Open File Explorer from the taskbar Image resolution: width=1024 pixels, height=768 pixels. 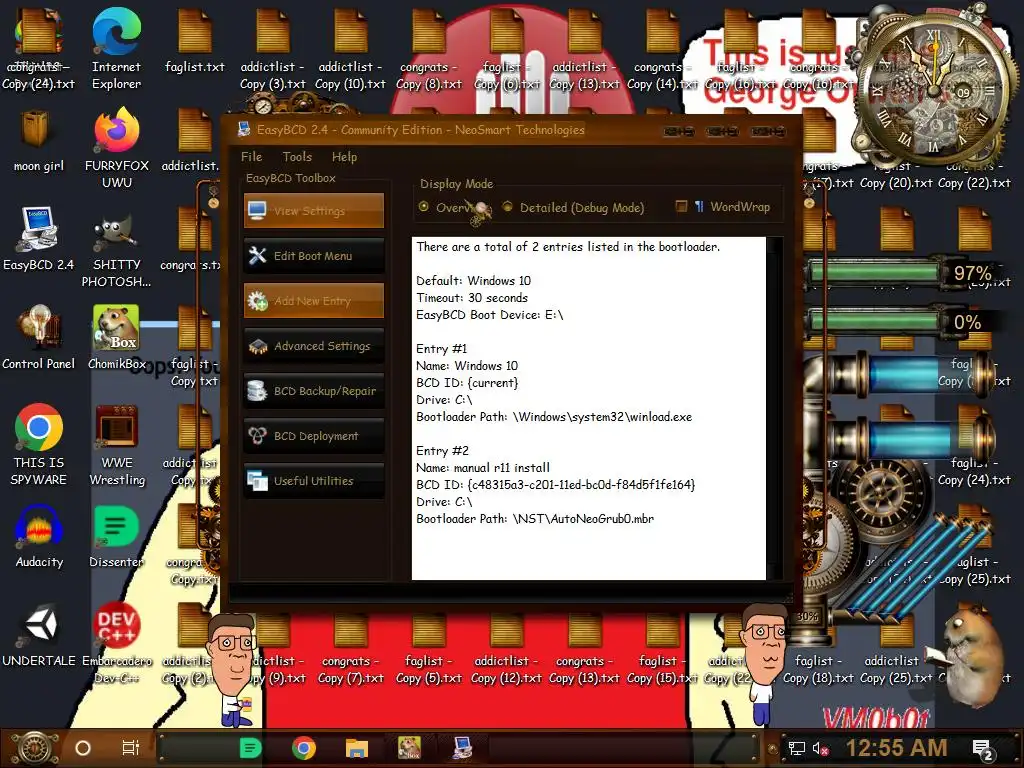point(357,748)
